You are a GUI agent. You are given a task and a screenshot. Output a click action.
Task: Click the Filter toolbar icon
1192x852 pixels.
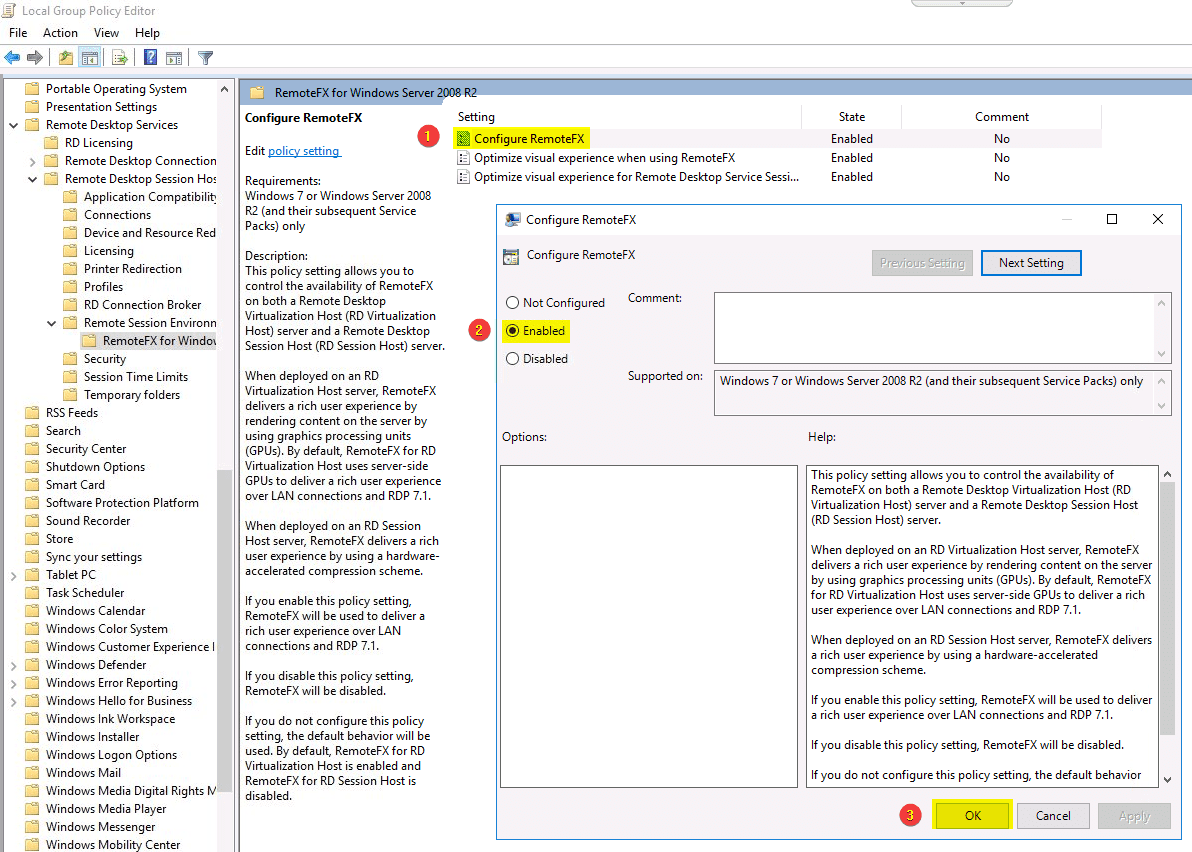(x=205, y=57)
